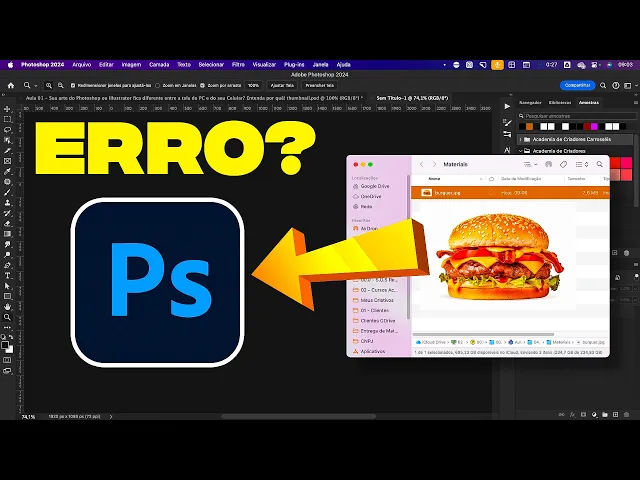
Task: Select burguer.jpg file row in Finder
Action: point(510,193)
